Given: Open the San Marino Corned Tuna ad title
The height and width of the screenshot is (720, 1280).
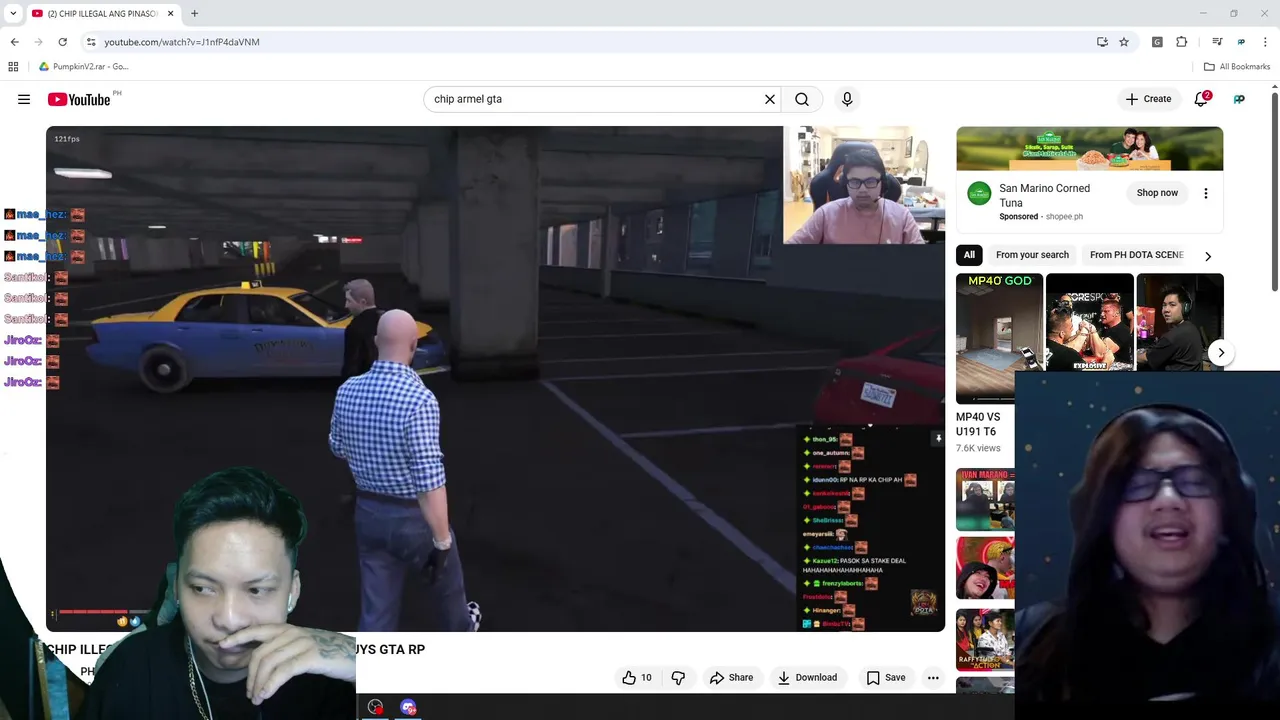Looking at the screenshot, I should 1044,195.
